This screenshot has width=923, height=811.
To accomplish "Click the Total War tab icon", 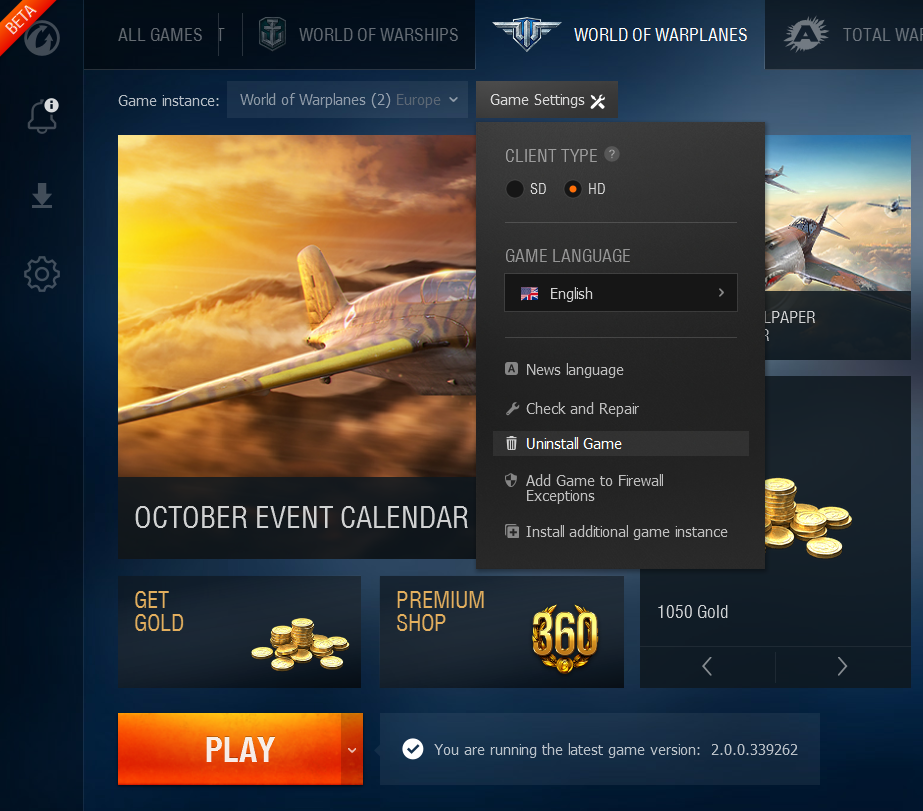I will coord(805,34).
